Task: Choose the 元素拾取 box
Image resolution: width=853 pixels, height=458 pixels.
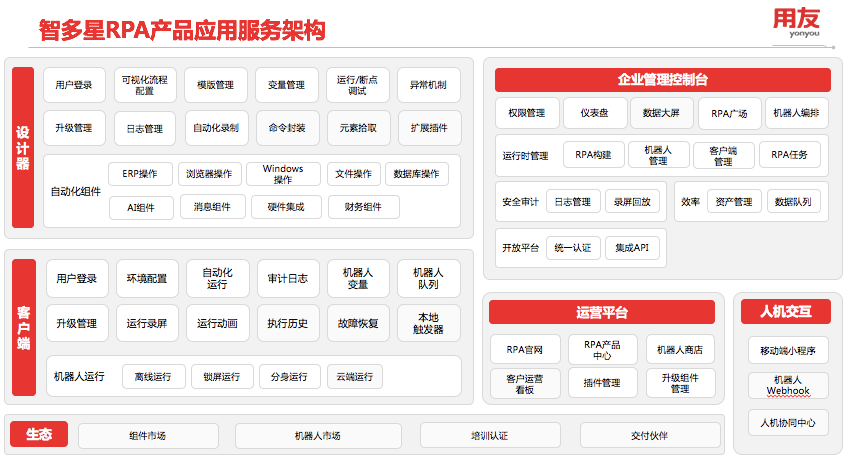Action: click(x=358, y=128)
